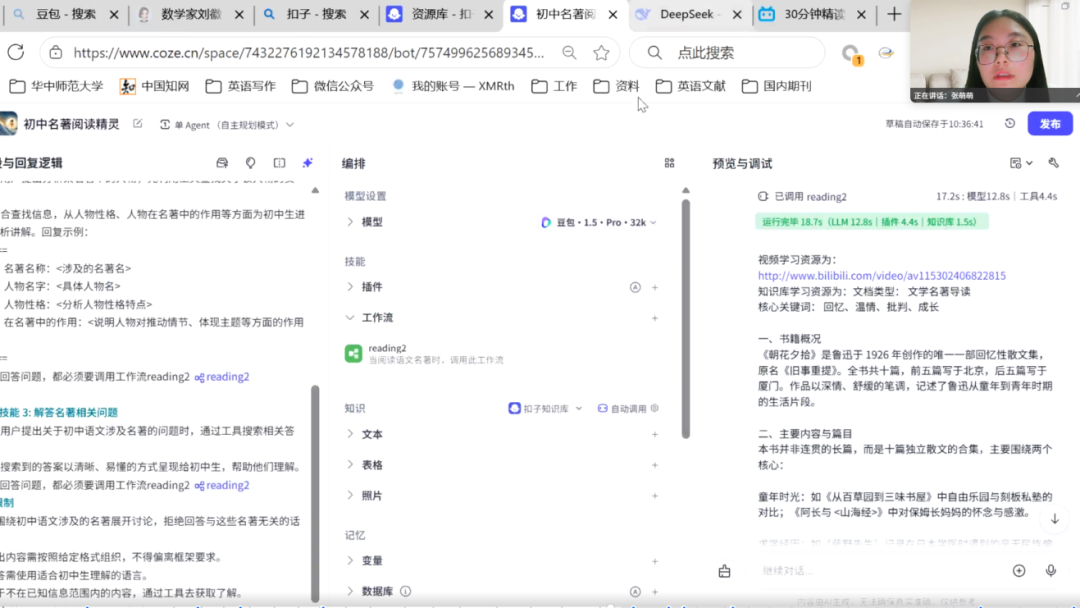The image size is (1080, 608).
Task: Open the bilibili video link
Action: pyautogui.click(x=881, y=275)
